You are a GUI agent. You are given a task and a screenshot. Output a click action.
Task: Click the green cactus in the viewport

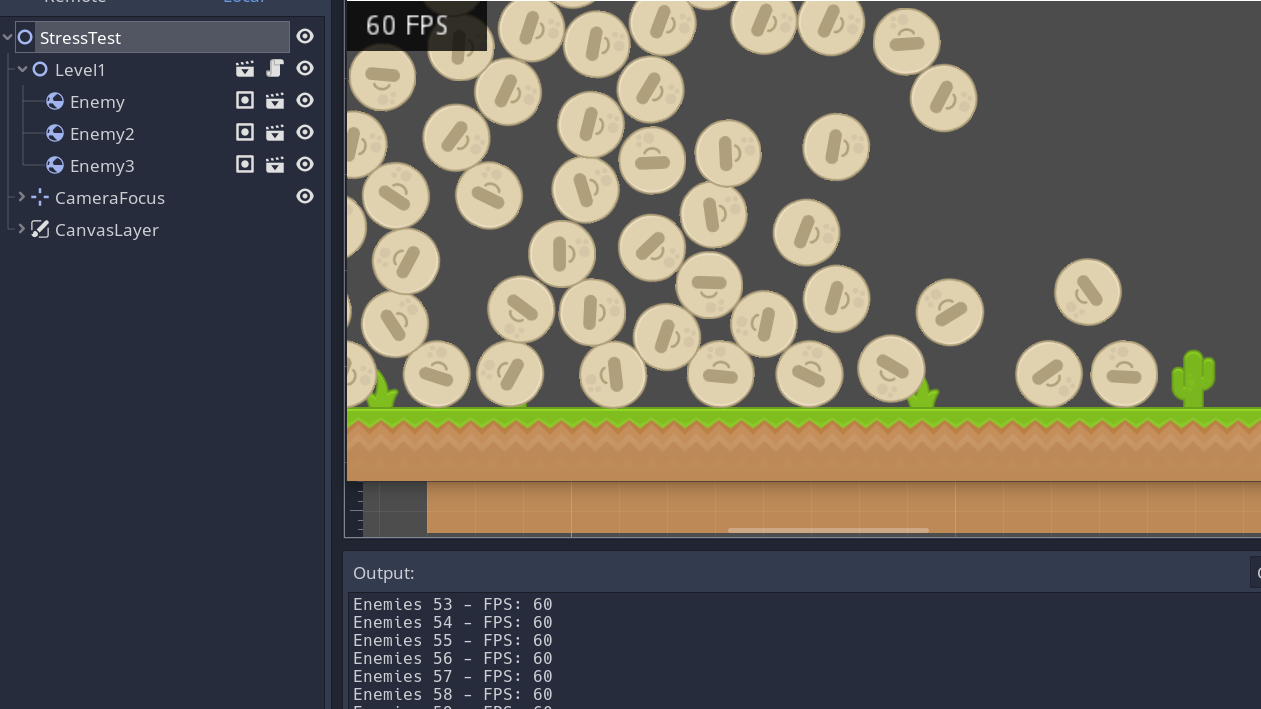pos(1193,379)
